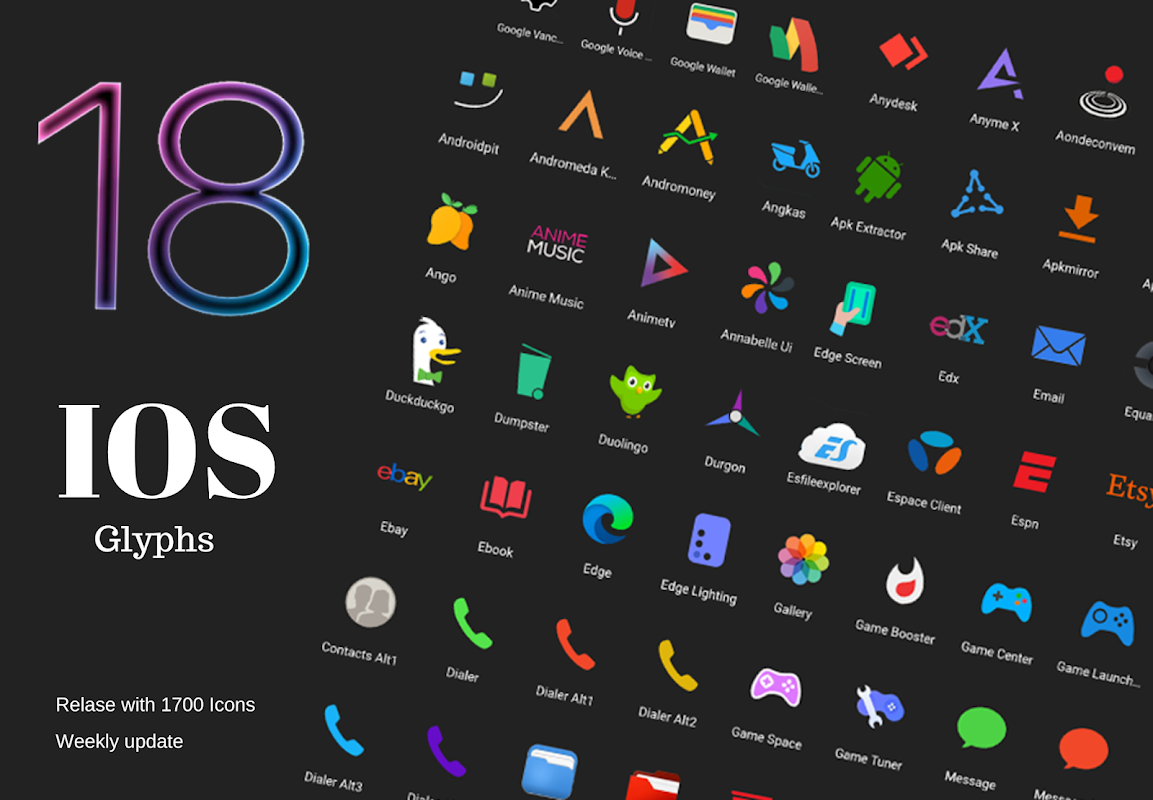This screenshot has height=800, width=1153.
Task: Select the Dumpster trash bin icon
Action: tap(535, 371)
